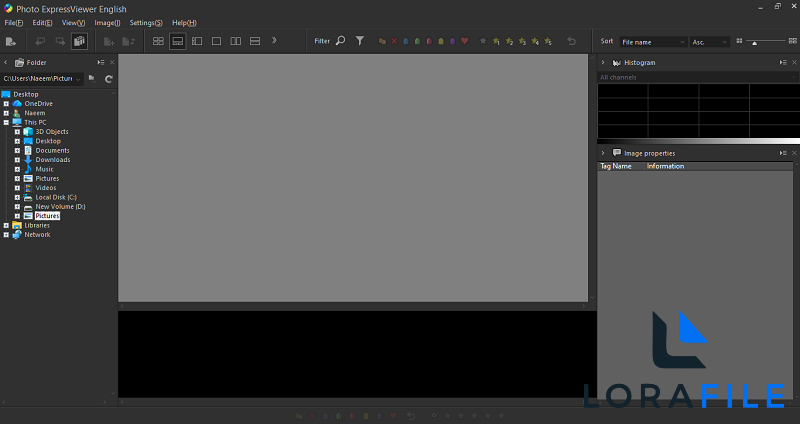The width and height of the screenshot is (800, 424).
Task: Expand the Image properties panel arrow
Action: coord(603,153)
